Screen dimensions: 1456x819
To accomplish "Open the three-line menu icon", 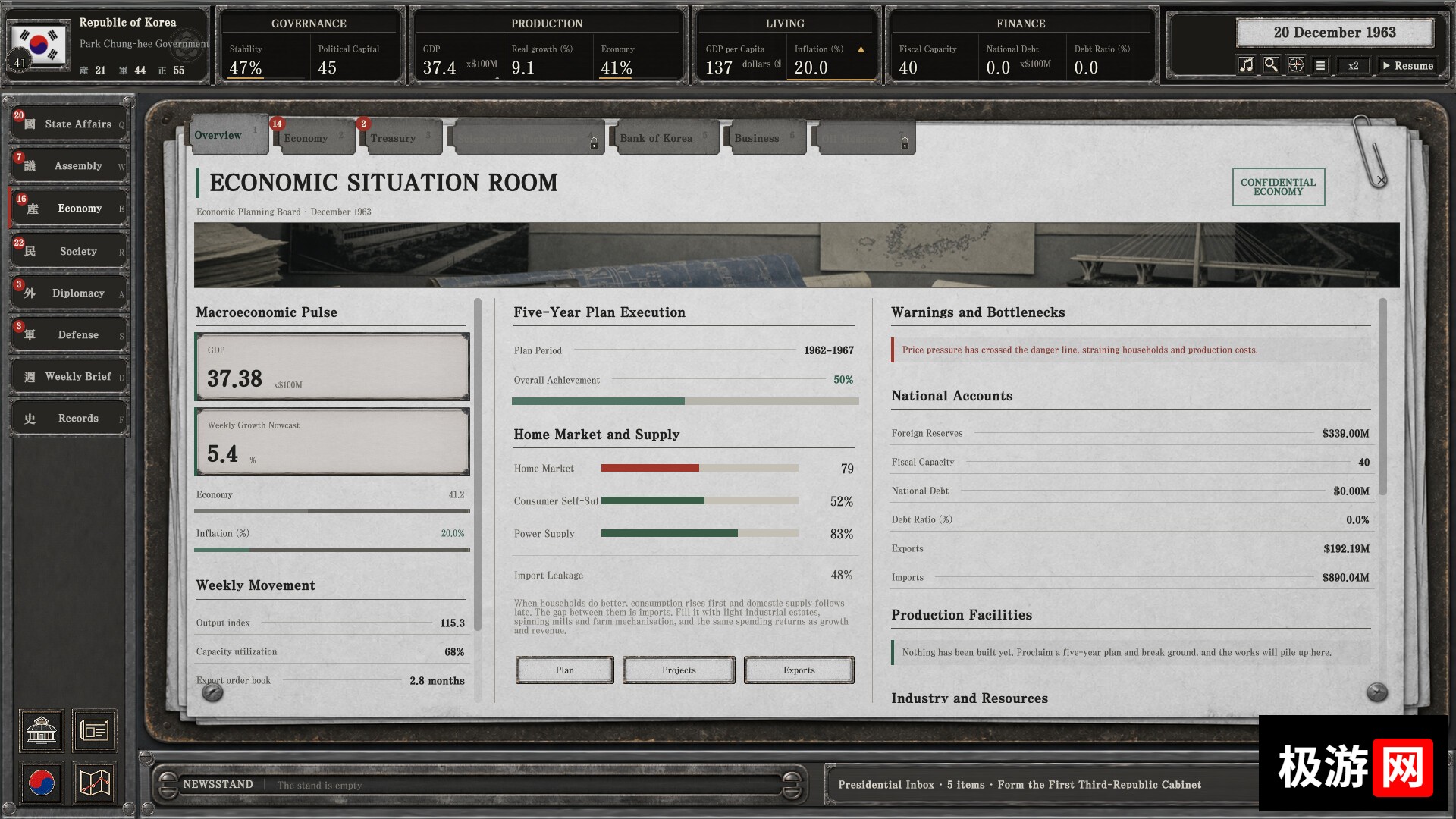I will pyautogui.click(x=1320, y=65).
